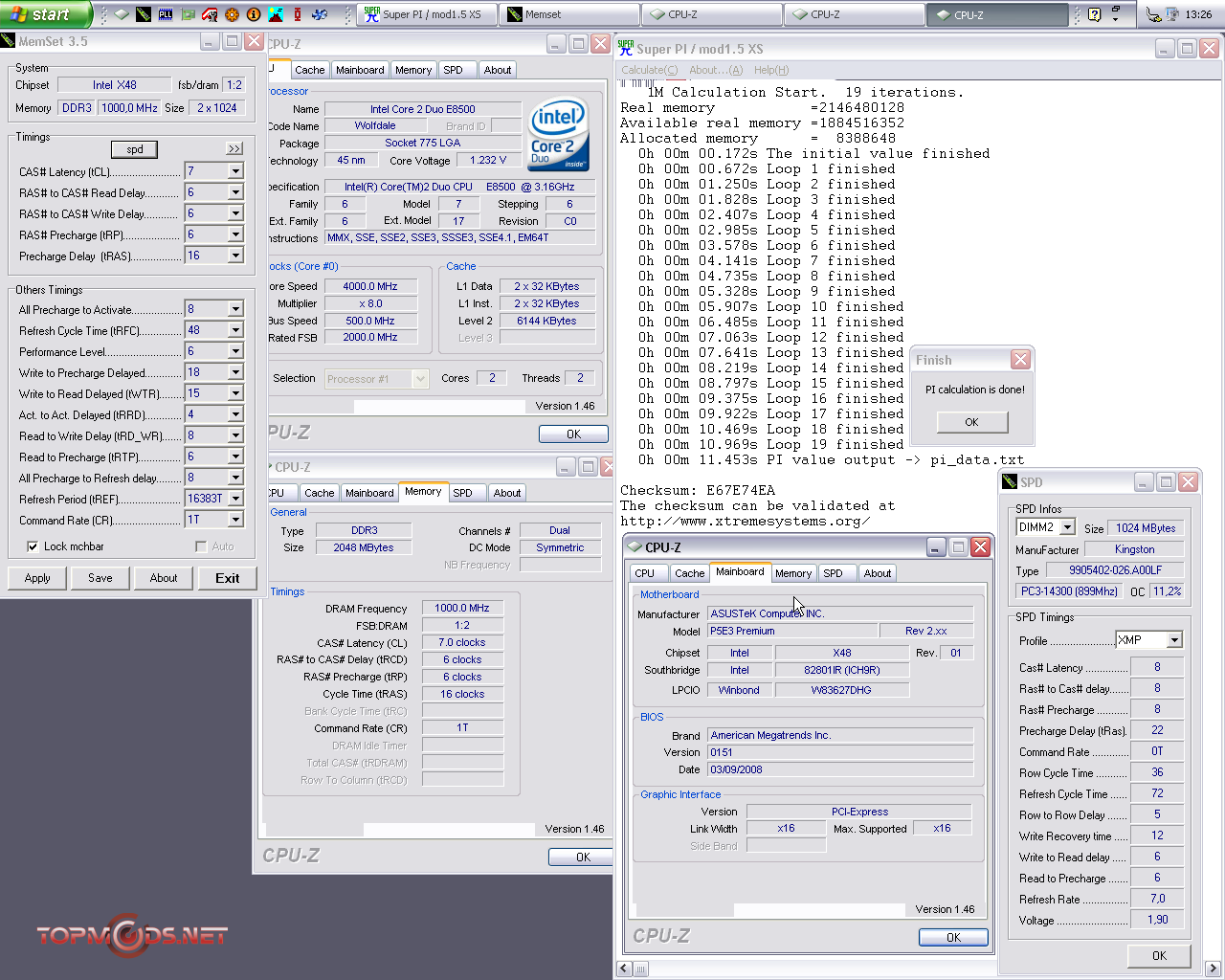This screenshot has width=1225, height=980.
Task: Open the green memory stick quick launch icon
Action: (x=144, y=14)
